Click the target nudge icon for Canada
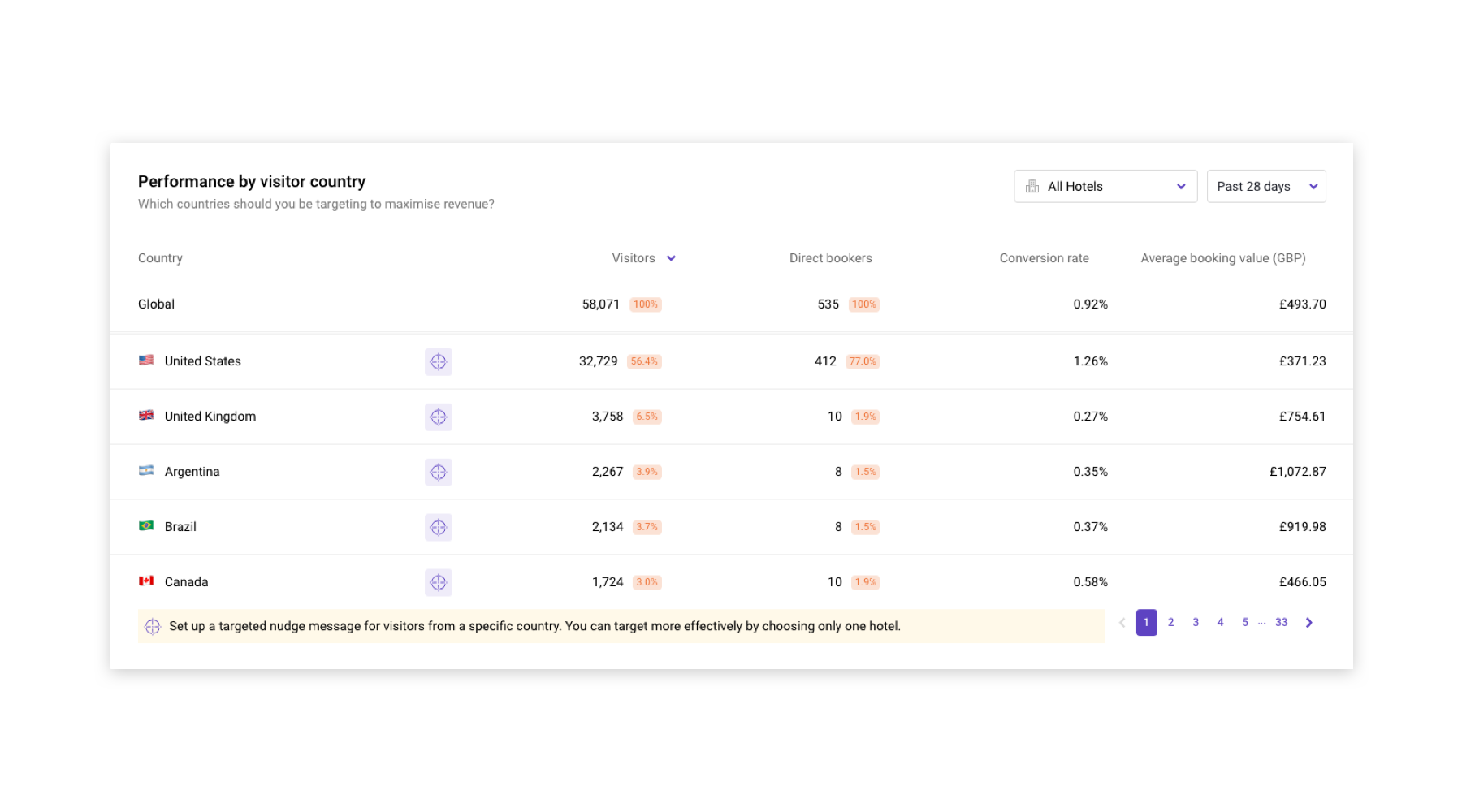1462x812 pixels. [x=438, y=582]
